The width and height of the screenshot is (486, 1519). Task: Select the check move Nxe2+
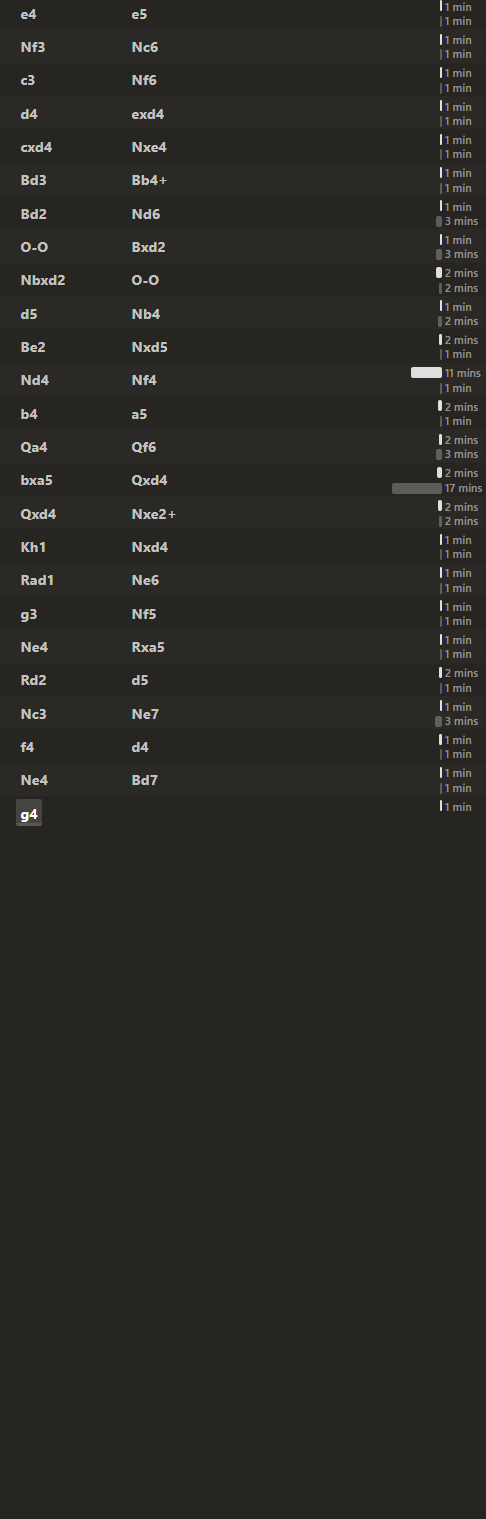point(154,514)
